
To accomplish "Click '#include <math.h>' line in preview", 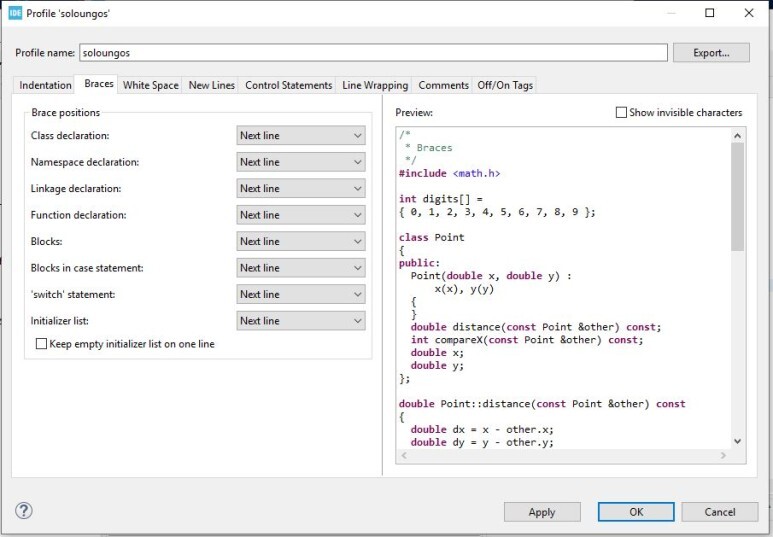I will tap(449, 174).
